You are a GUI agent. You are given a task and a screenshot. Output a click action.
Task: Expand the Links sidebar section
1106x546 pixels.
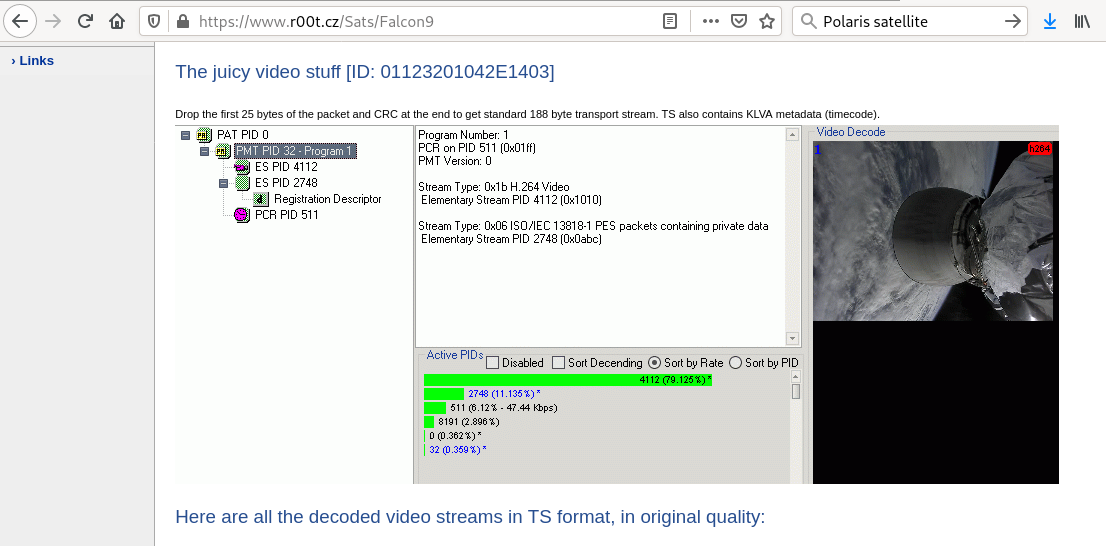click(x=32, y=61)
